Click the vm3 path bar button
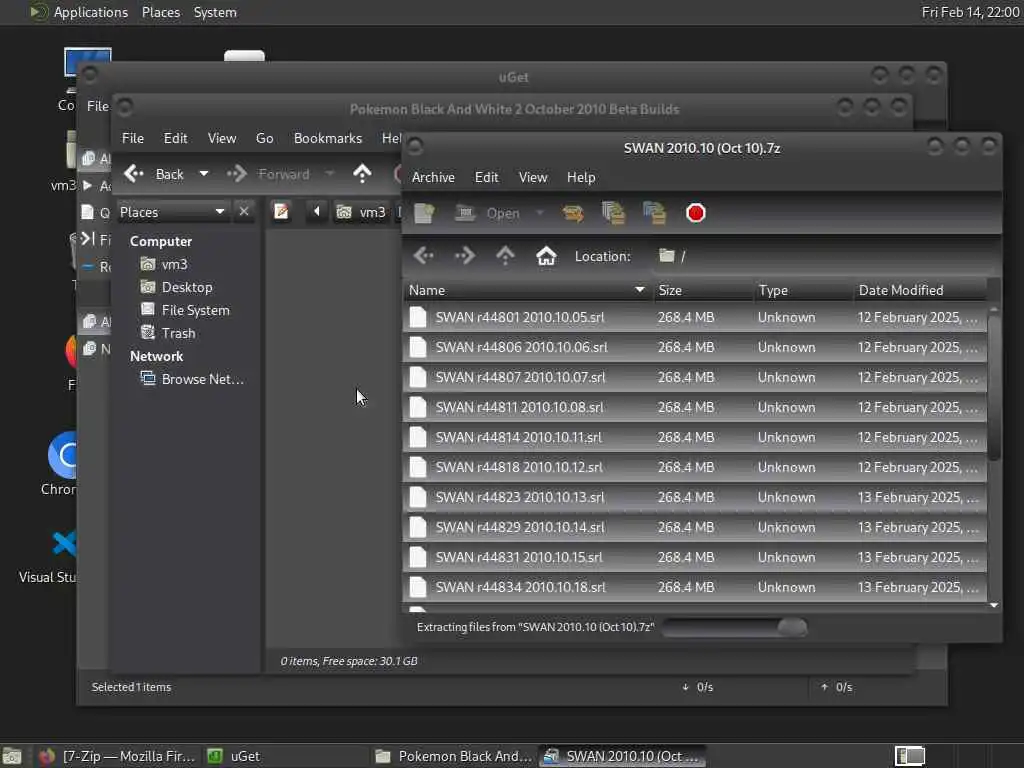 coord(361,212)
